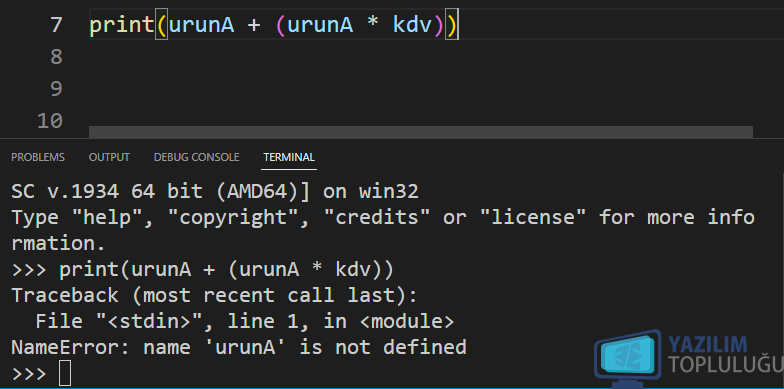Screen dimensions: 784x389
Task: Click 'Traceback (most recent call last):' line
Action: [x=214, y=295]
